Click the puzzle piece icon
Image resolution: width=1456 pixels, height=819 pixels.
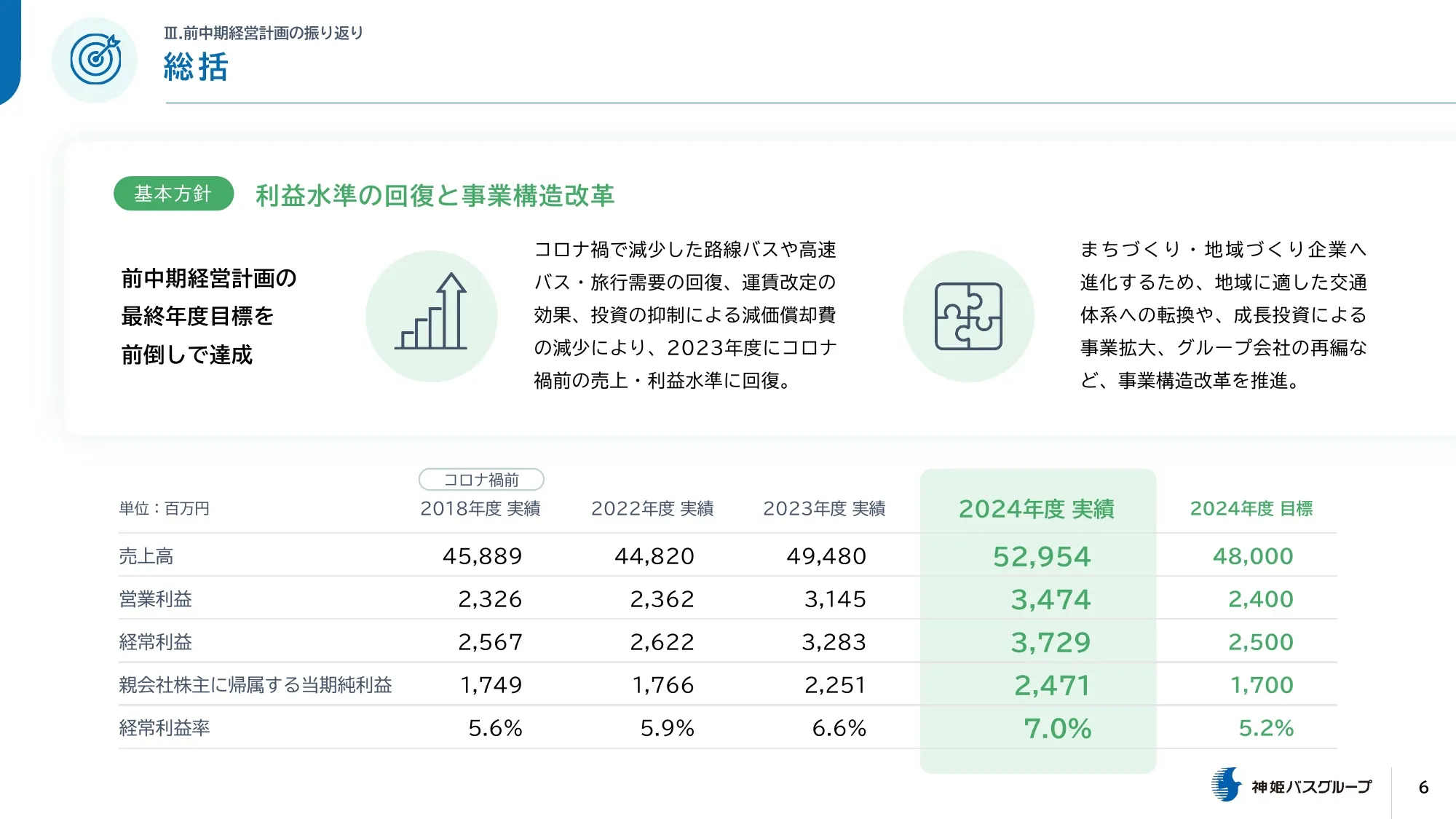968,316
